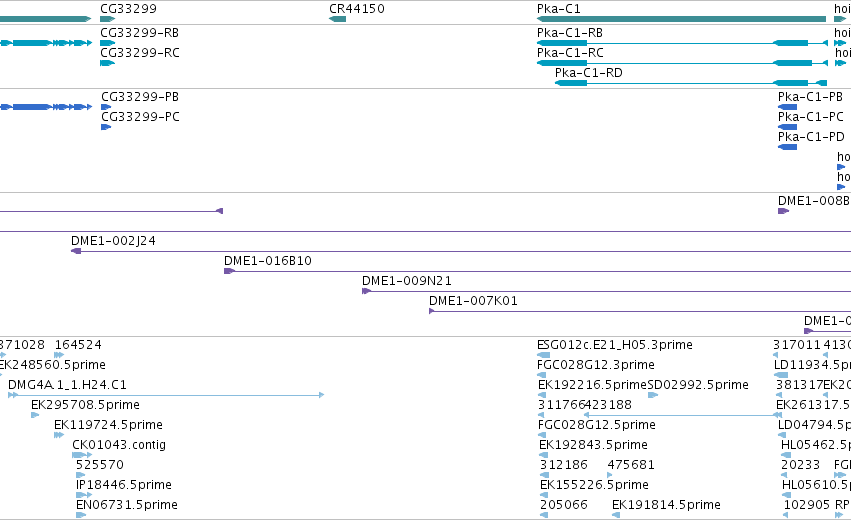
Task: Click the DMG4A.1_1.H24.C1 label
Action: (67, 385)
